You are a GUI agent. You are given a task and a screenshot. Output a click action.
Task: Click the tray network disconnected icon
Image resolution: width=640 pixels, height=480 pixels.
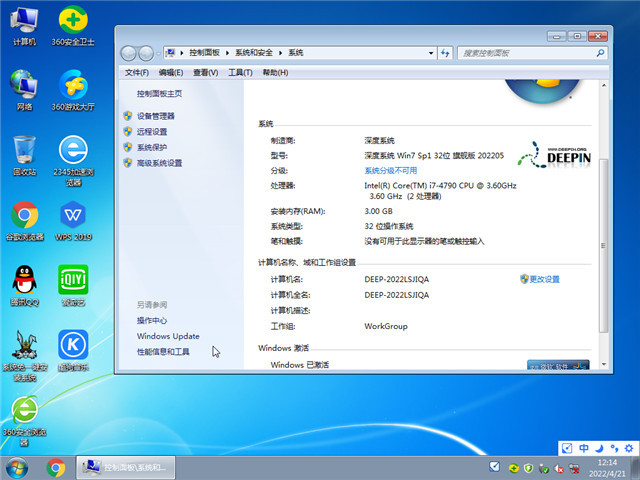(574, 468)
